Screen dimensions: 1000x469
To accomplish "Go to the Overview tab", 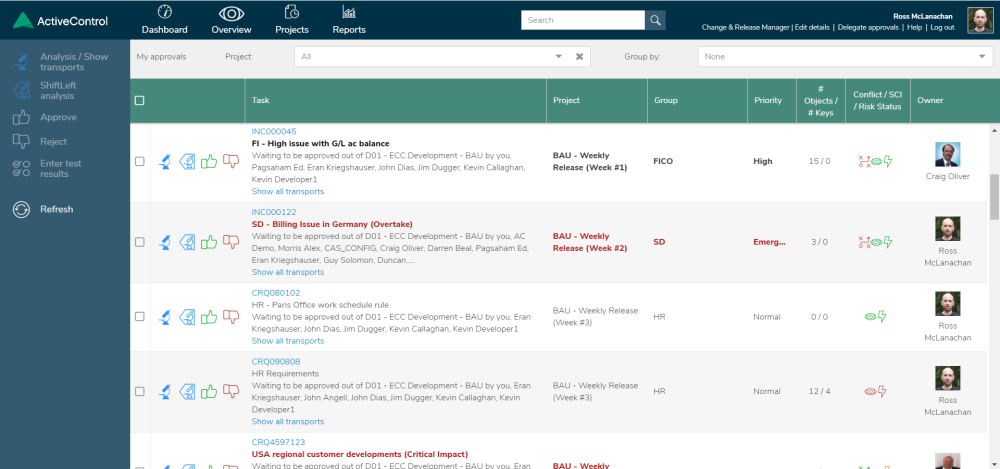I will [232, 20].
